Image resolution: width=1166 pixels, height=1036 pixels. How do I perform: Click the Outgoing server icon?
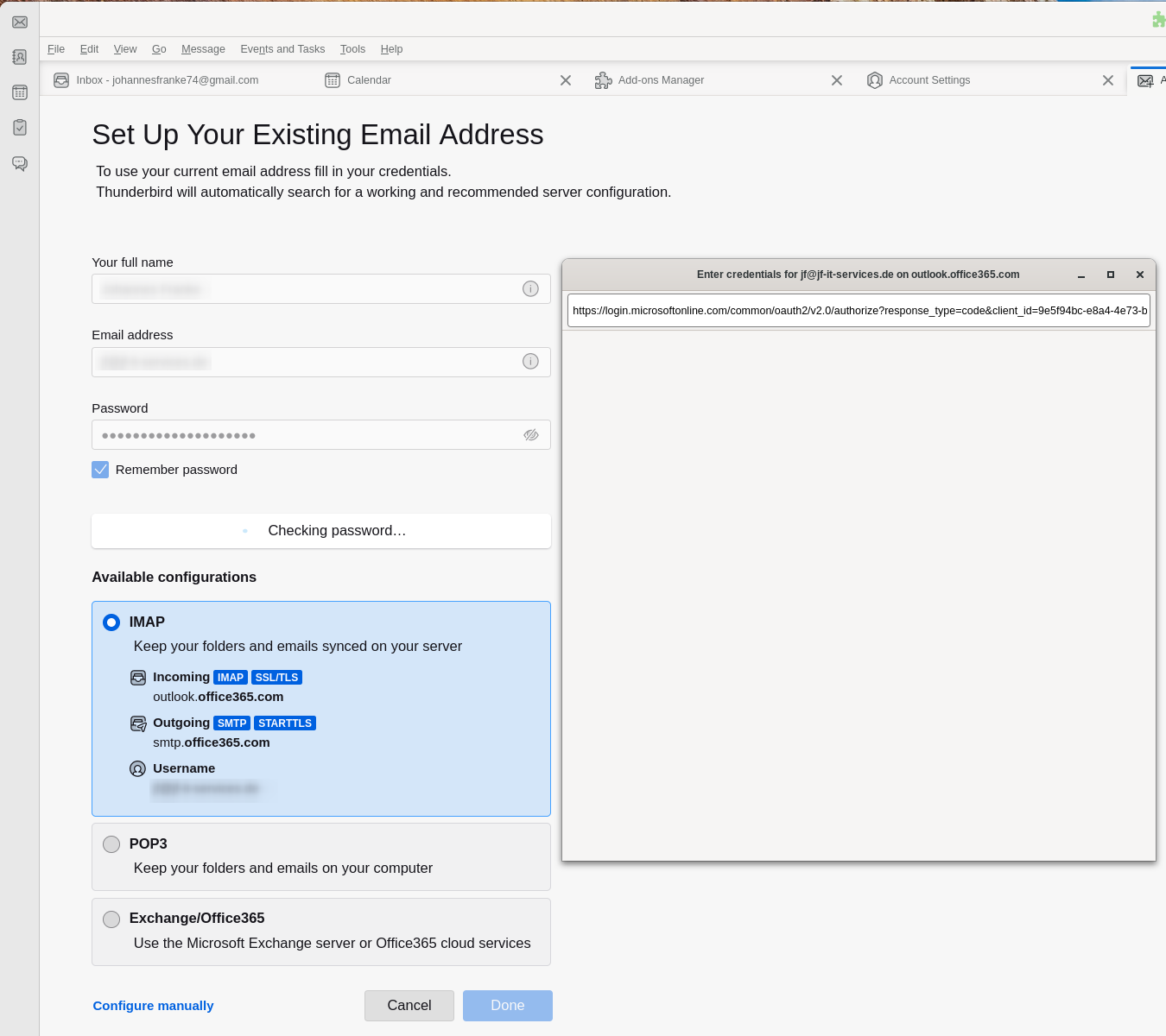138,723
